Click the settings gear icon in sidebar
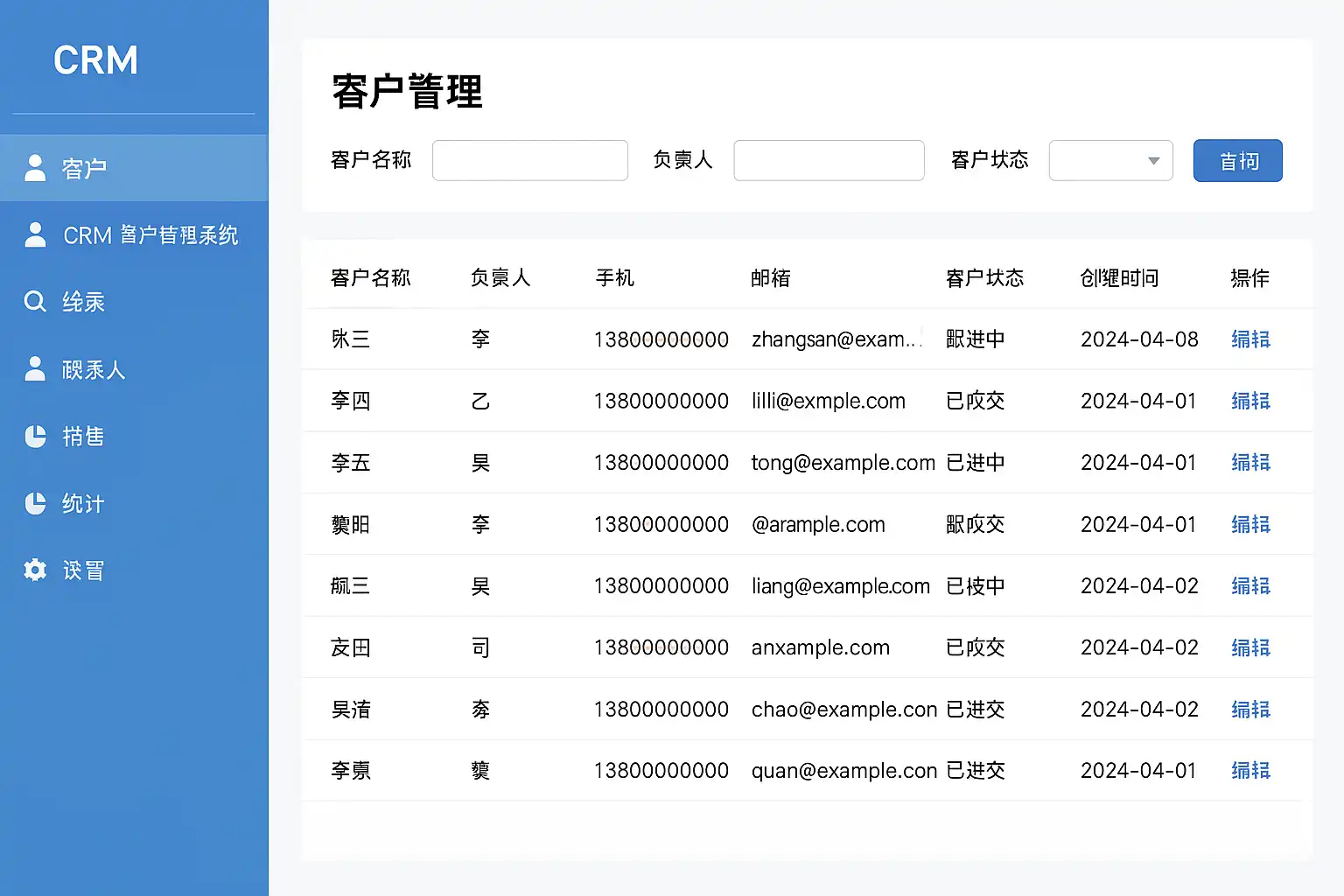The width and height of the screenshot is (1344, 896). (x=35, y=570)
